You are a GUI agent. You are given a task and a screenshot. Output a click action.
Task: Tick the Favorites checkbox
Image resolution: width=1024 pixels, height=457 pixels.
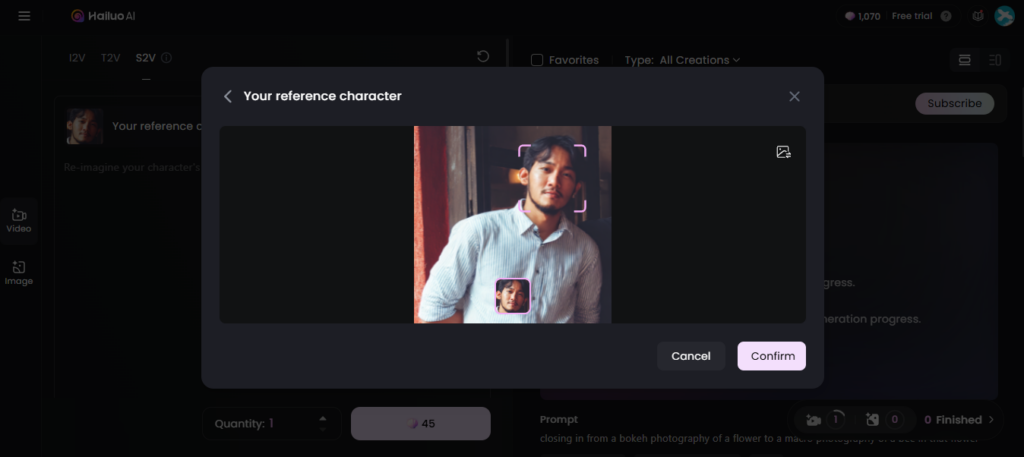click(537, 60)
